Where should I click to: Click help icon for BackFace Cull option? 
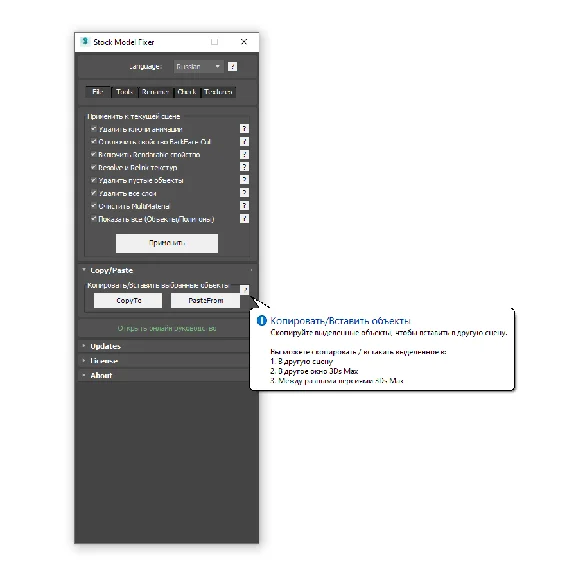click(244, 141)
